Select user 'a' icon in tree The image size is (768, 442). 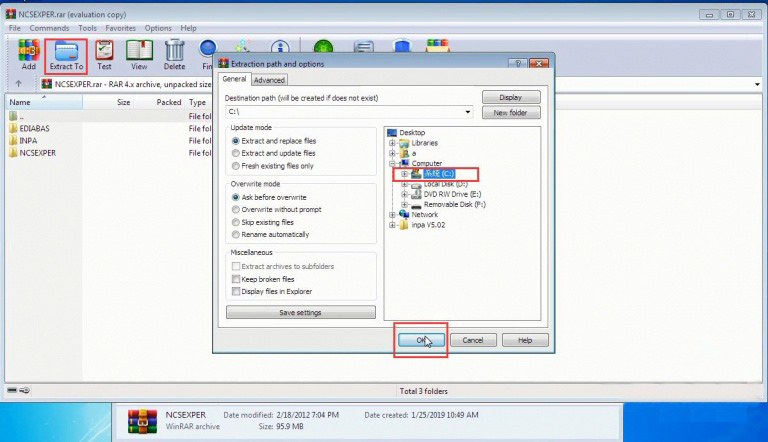pos(404,153)
